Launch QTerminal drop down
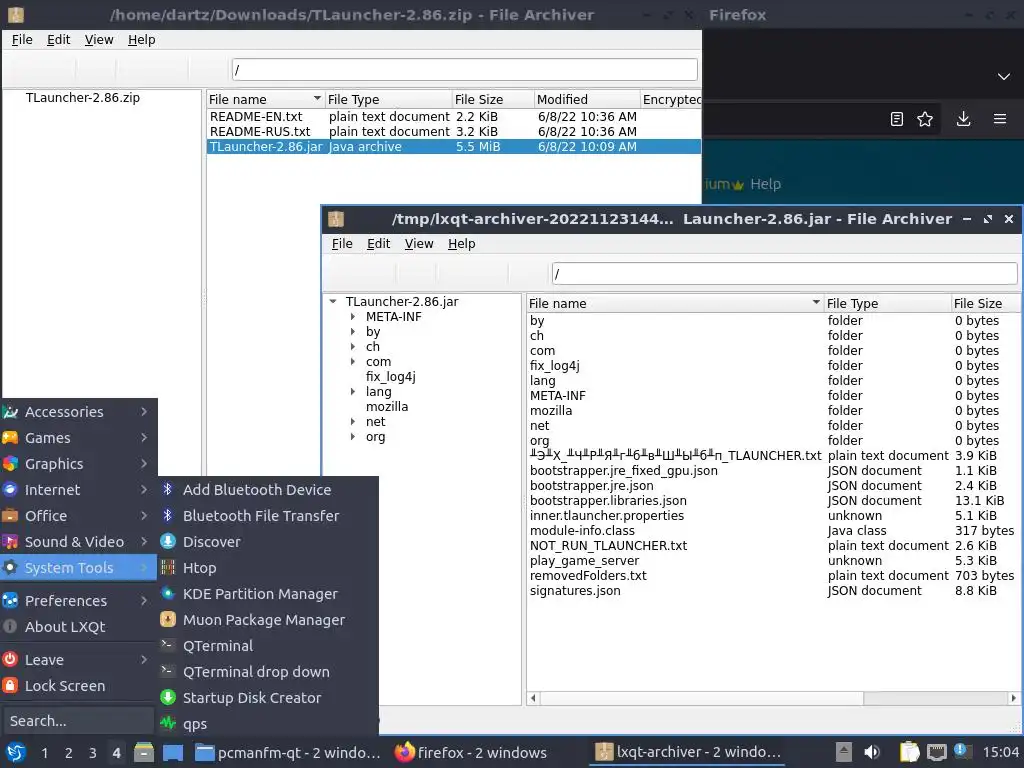Viewport: 1024px width, 768px height. pyautogui.click(x=268, y=672)
